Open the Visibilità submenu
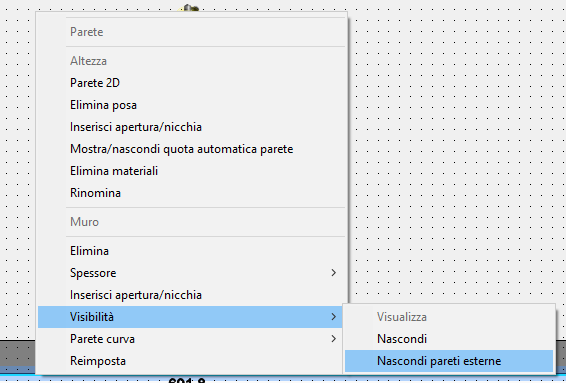The width and height of the screenshot is (566, 383). pos(191,317)
